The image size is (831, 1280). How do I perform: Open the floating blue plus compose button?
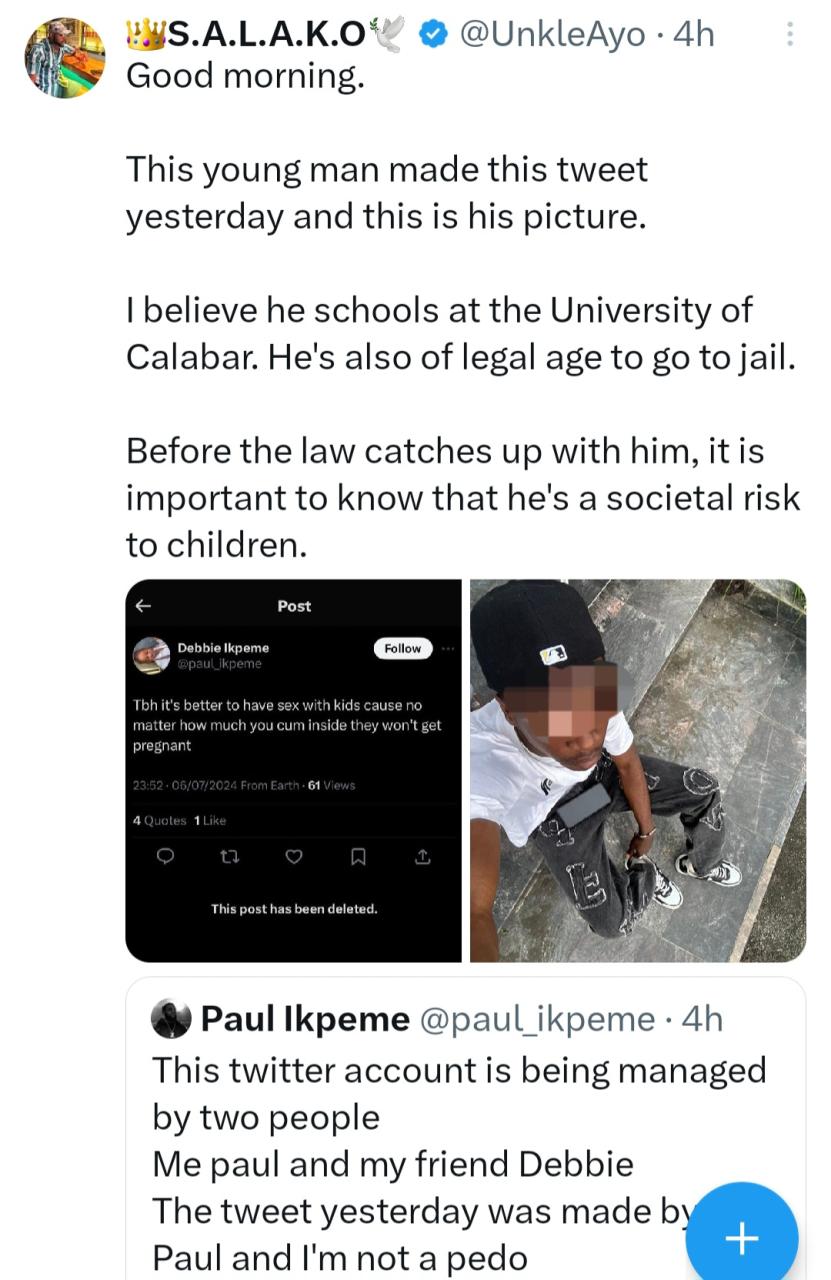(741, 1240)
